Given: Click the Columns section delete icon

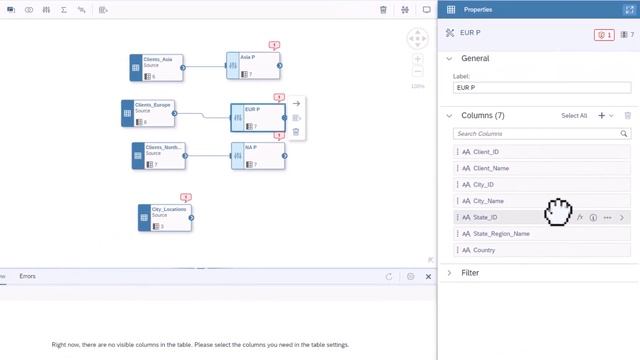Looking at the screenshot, I should point(628,116).
